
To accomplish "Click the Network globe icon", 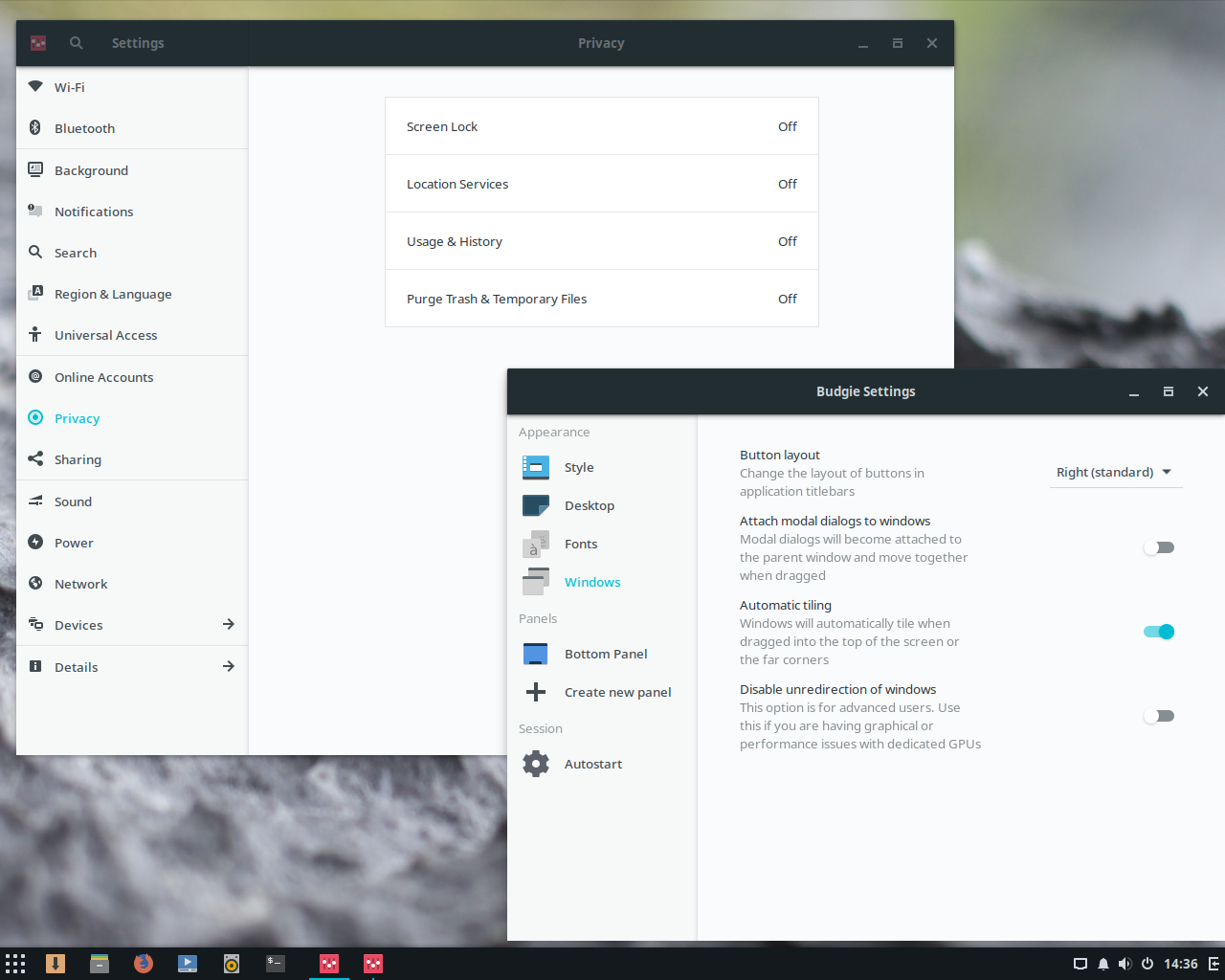I will click(x=35, y=583).
